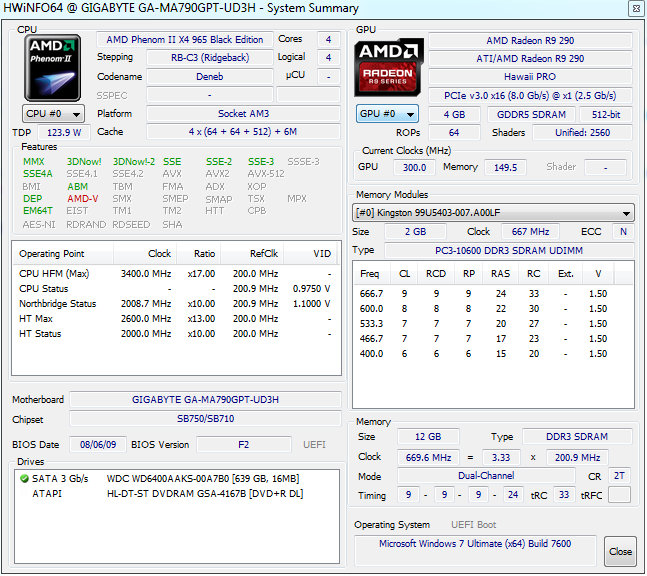Select the Northbridge Status row
The width and height of the screenshot is (647, 576).
[x=175, y=304]
